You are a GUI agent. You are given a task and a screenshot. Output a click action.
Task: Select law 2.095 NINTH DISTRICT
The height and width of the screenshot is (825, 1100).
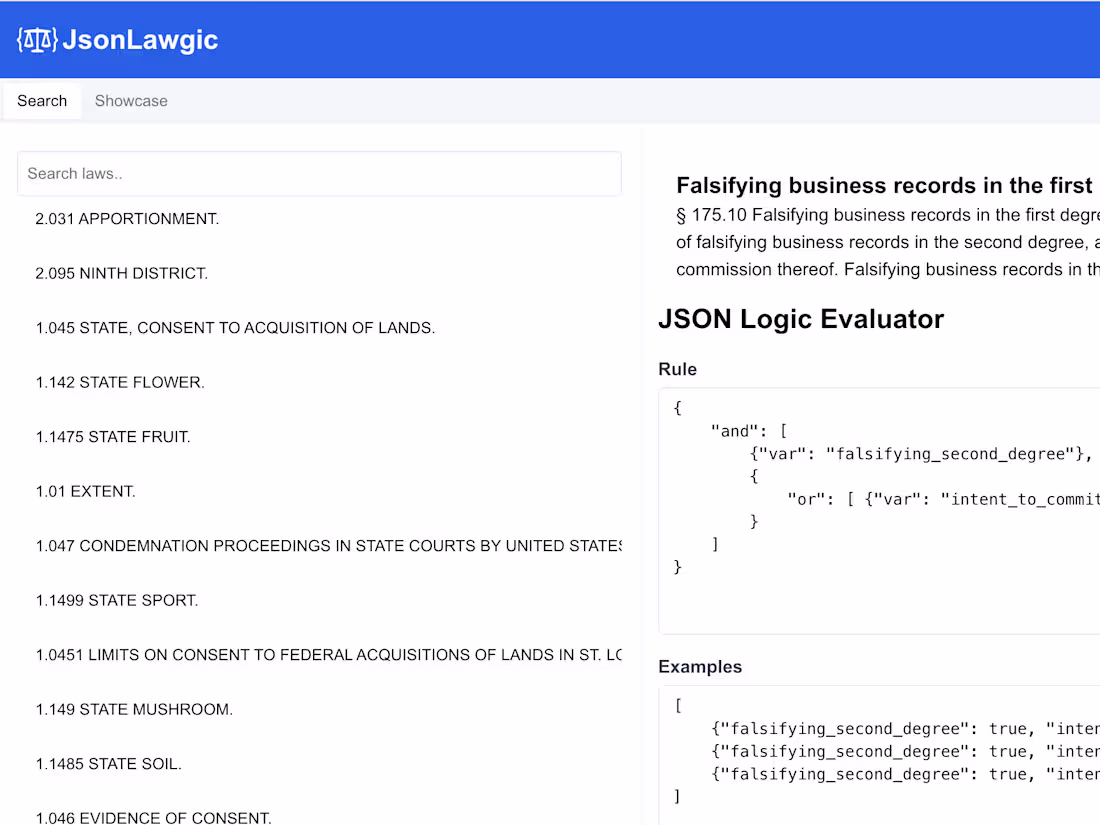pos(120,273)
